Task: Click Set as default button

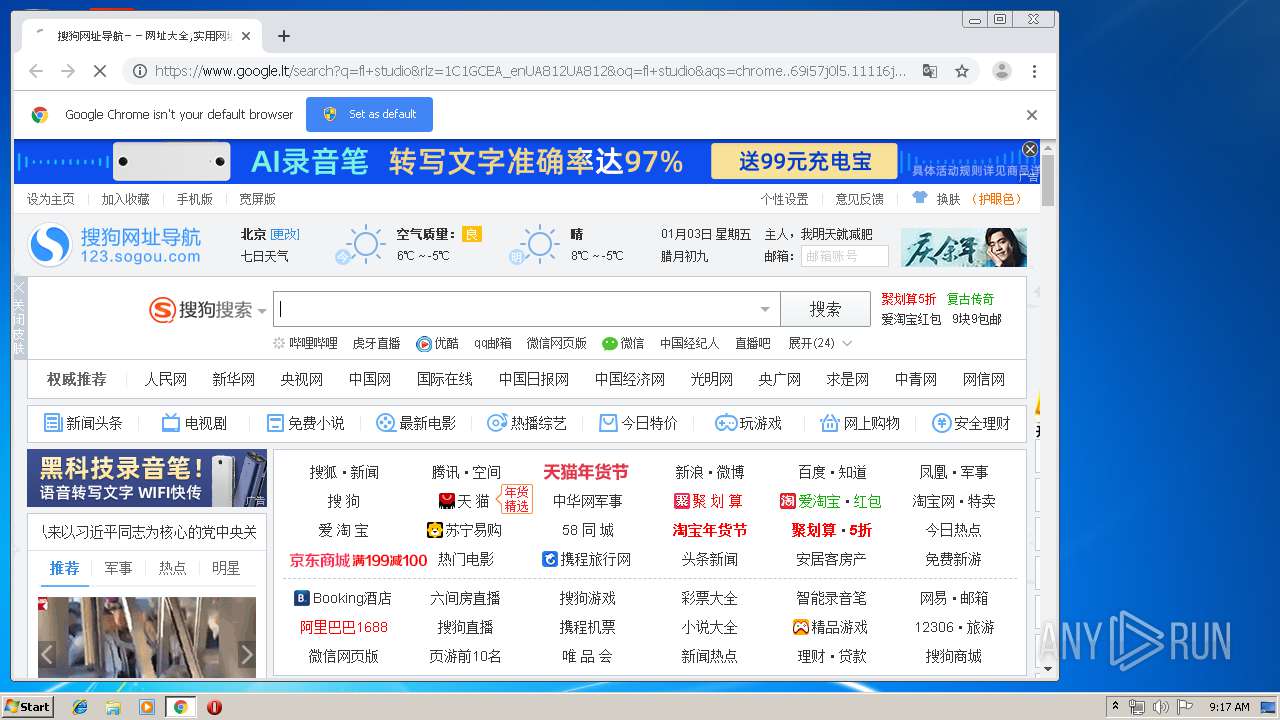Action: (369, 114)
